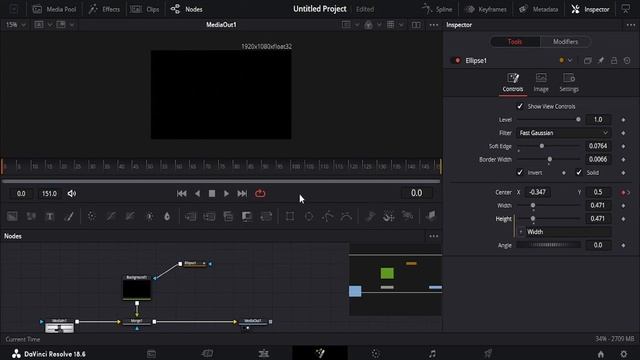640x360 pixels.
Task: Click the Soft Edge slider handle
Action: coord(542,146)
